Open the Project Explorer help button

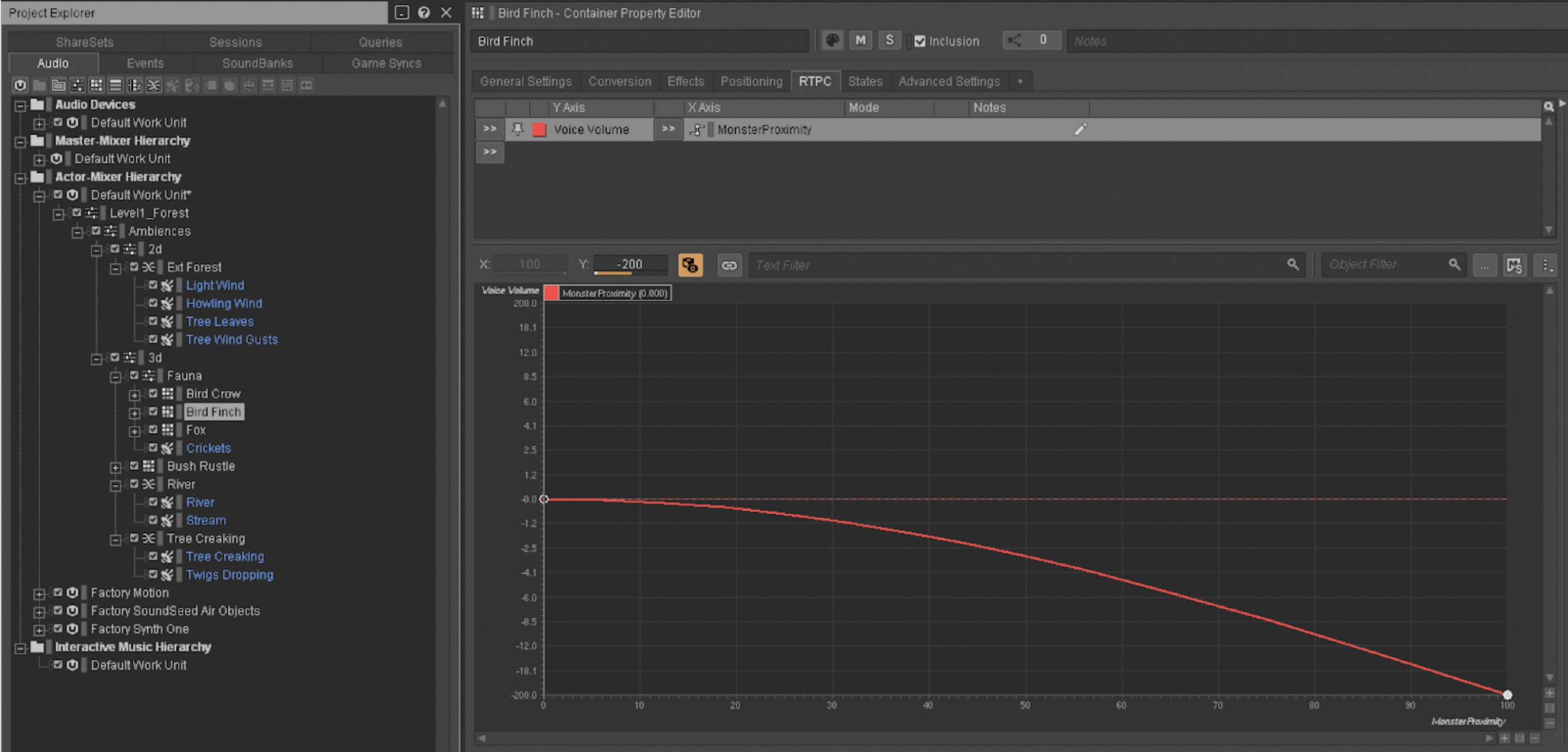pyautogui.click(x=424, y=13)
